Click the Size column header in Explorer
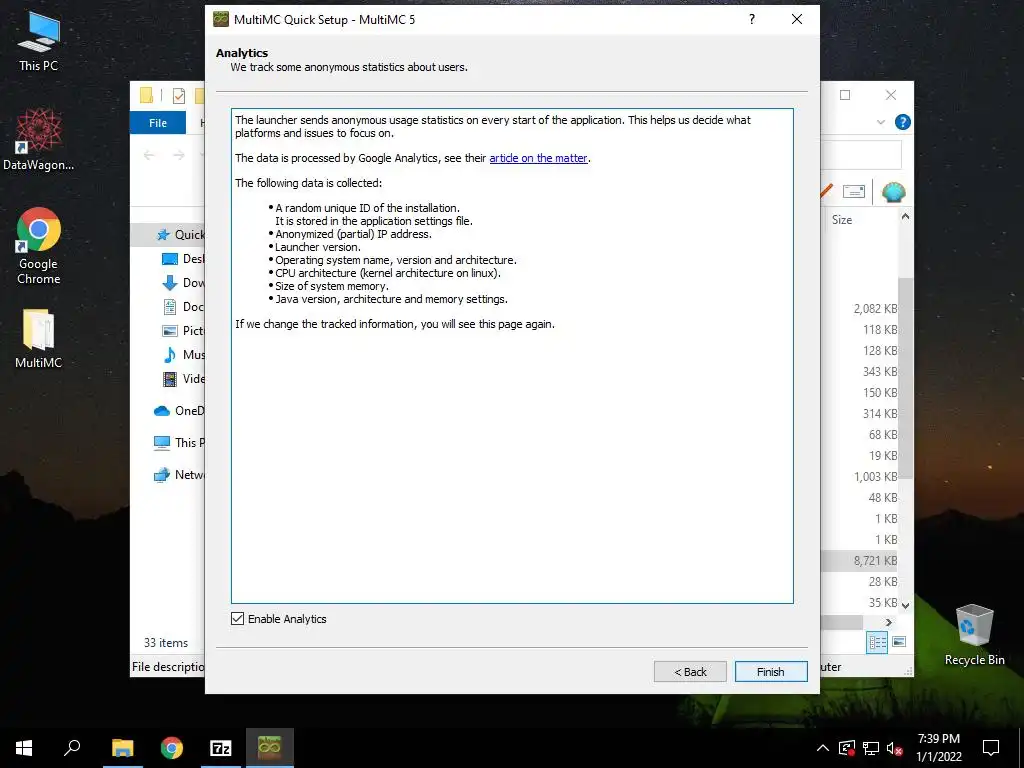The width and height of the screenshot is (1024, 768). point(842,220)
